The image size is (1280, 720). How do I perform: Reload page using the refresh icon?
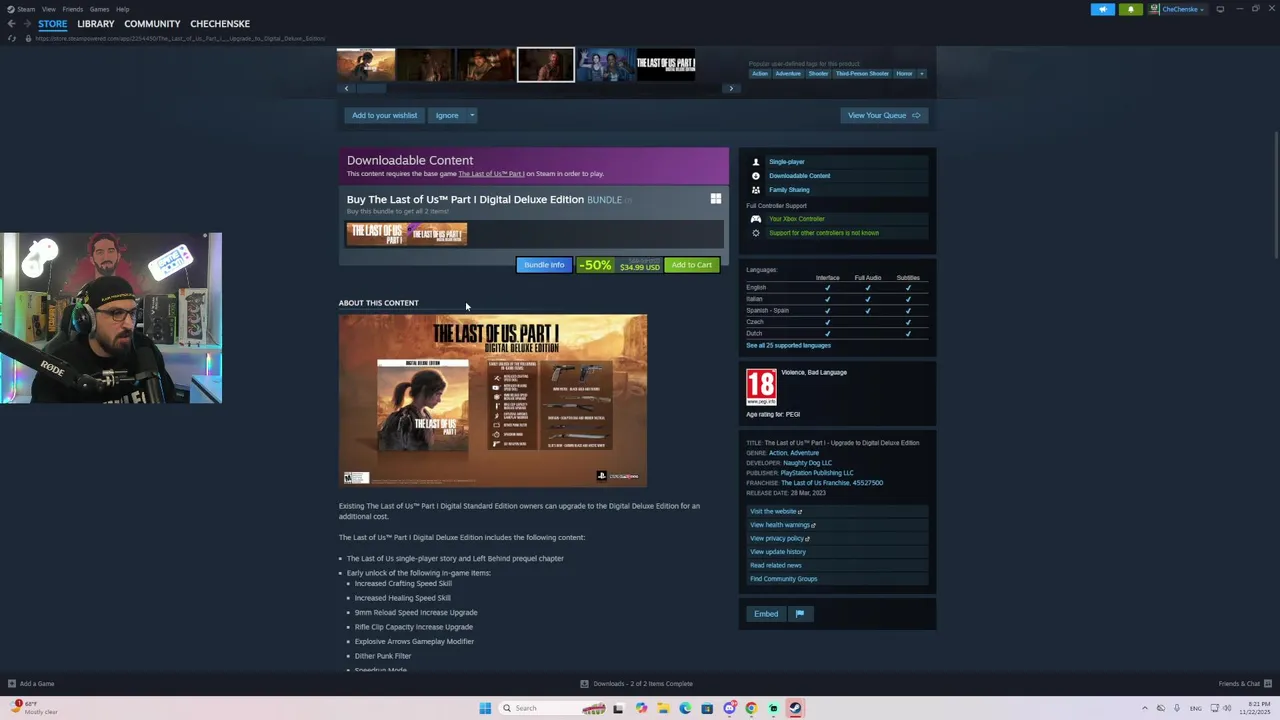[12, 38]
